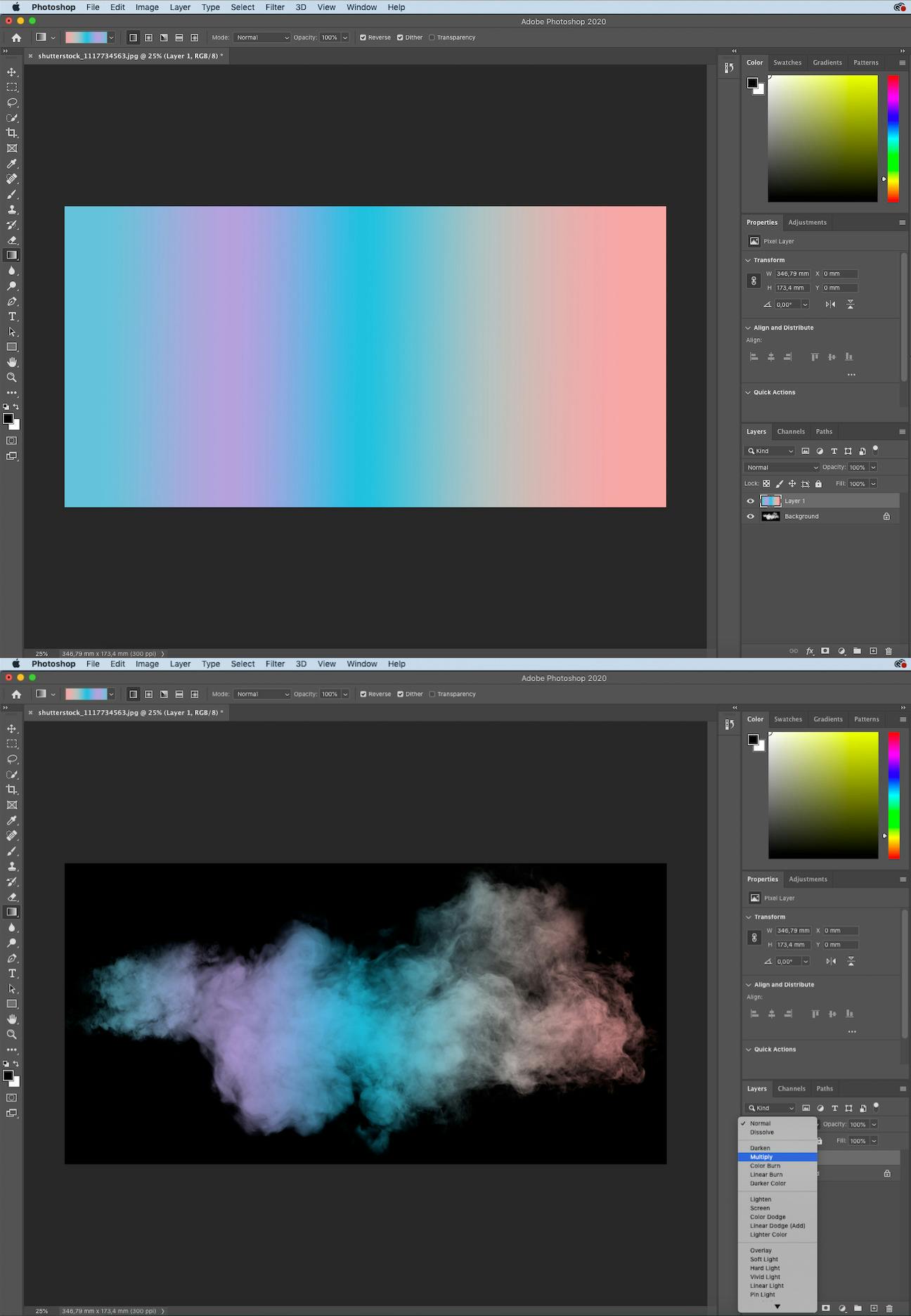Pick the Zoom tool in the lower window
911x1316 pixels.
pyautogui.click(x=12, y=1034)
